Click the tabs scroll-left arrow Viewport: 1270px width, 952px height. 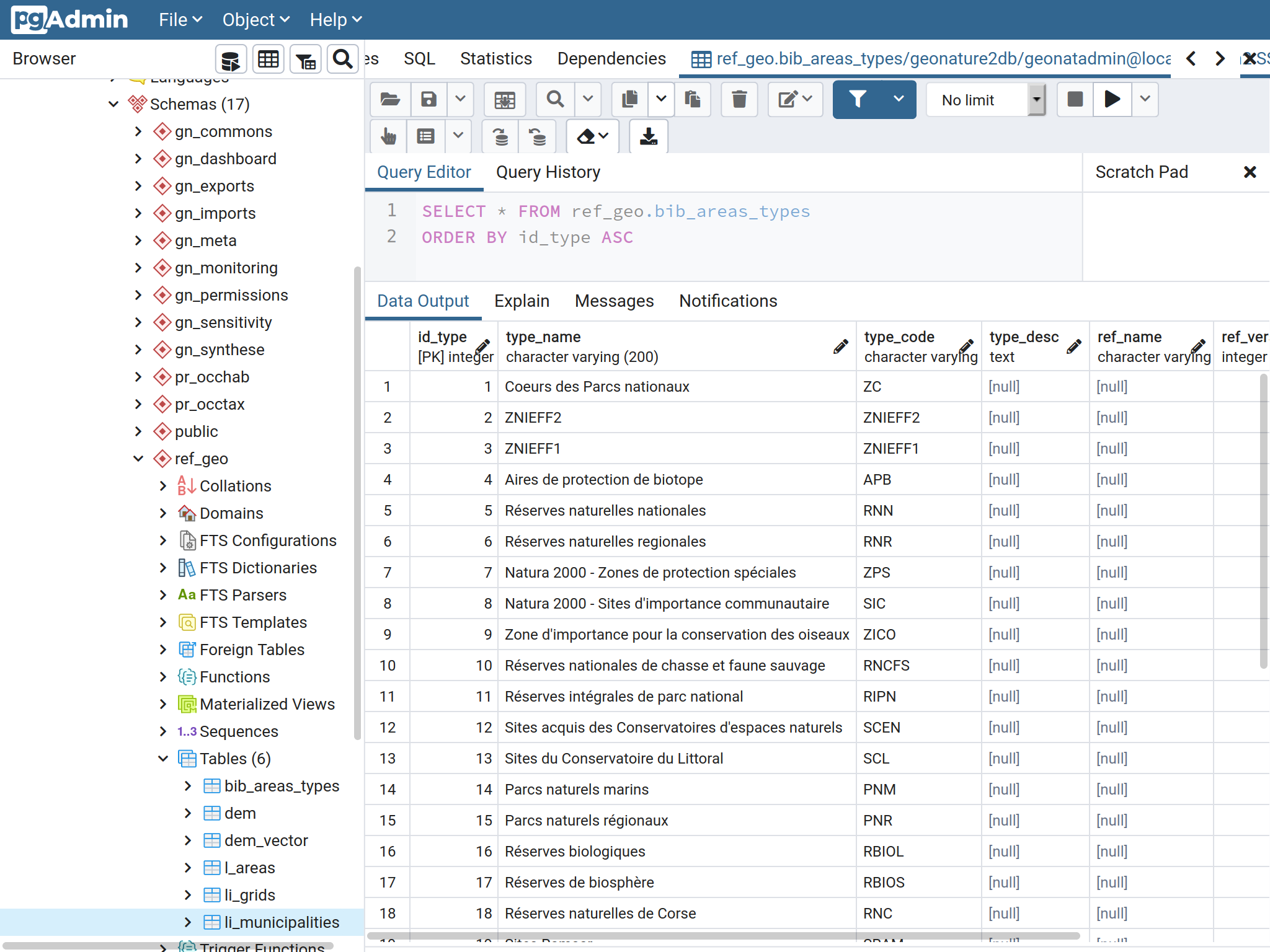[1191, 59]
